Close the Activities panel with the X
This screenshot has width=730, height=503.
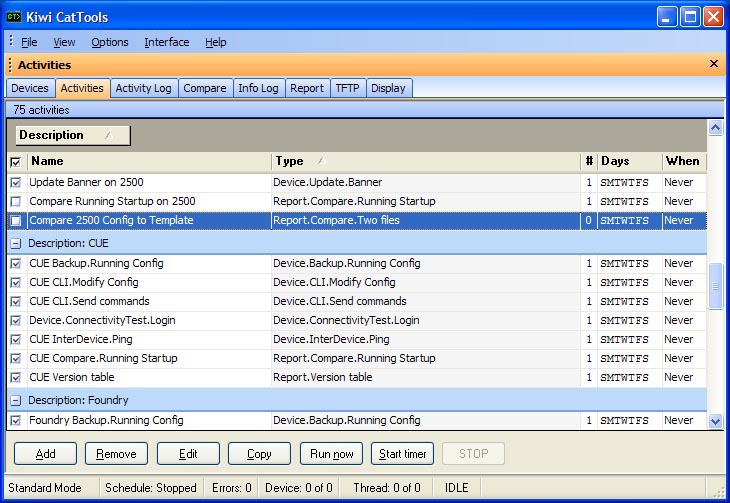(x=713, y=64)
